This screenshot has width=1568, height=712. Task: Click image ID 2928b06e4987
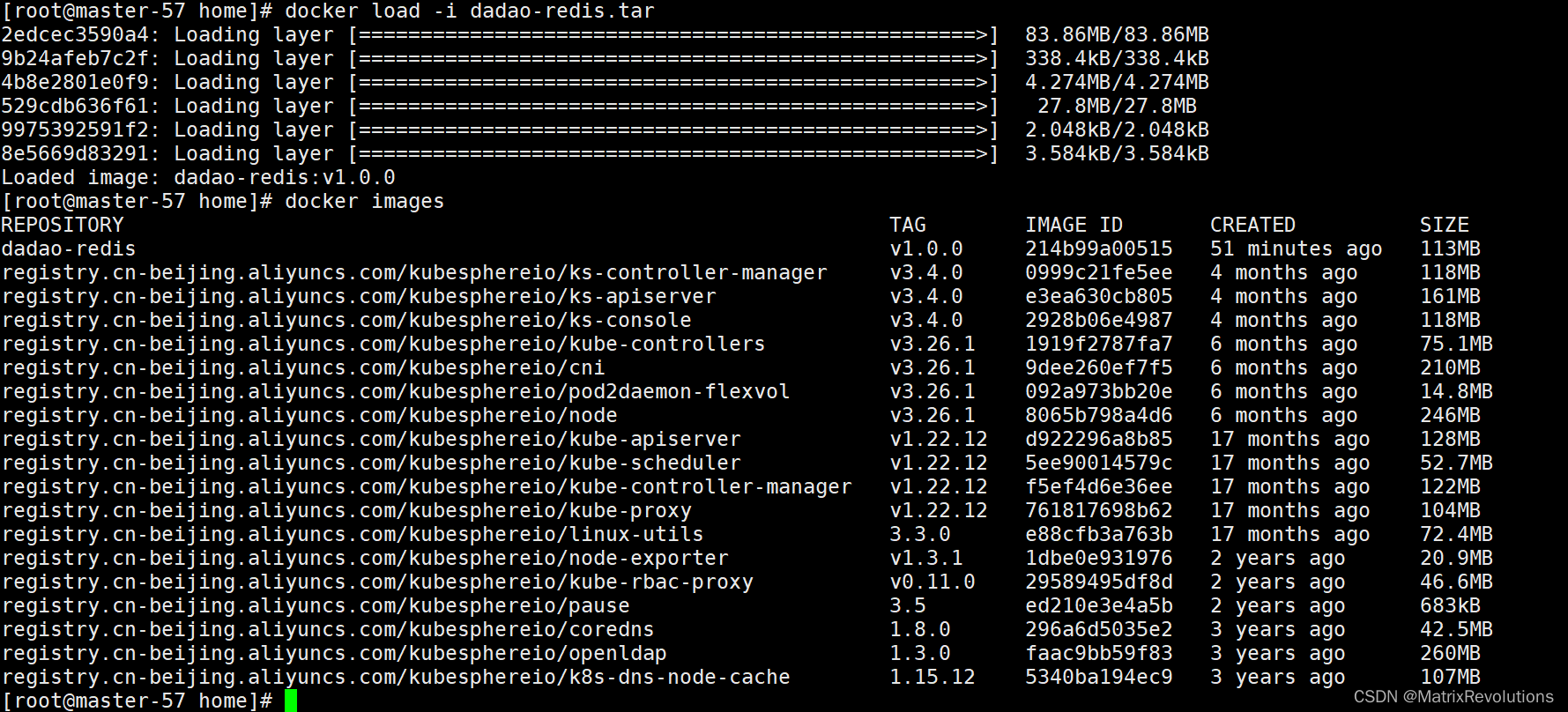coord(1098,321)
